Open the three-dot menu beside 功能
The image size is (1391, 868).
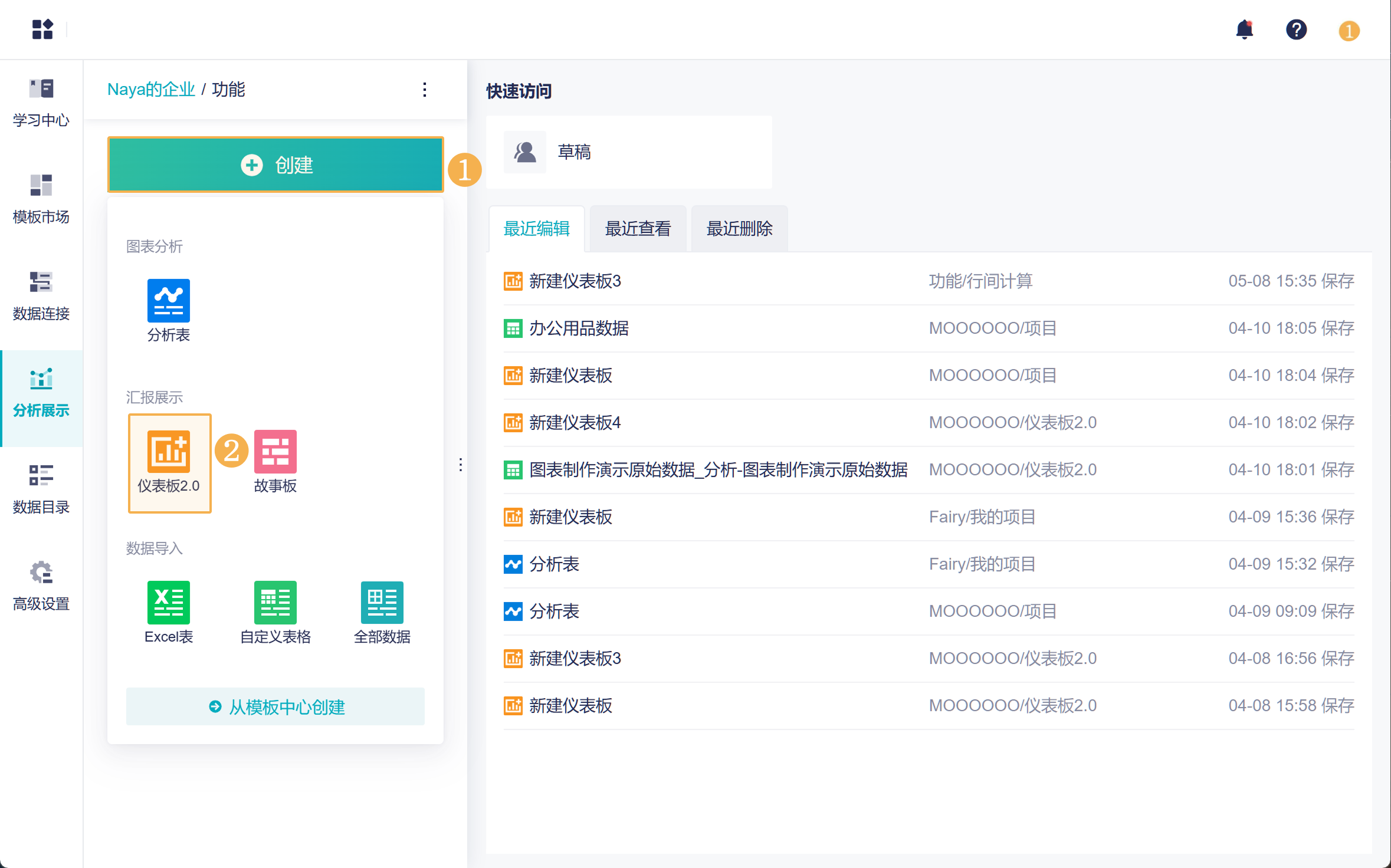click(425, 90)
